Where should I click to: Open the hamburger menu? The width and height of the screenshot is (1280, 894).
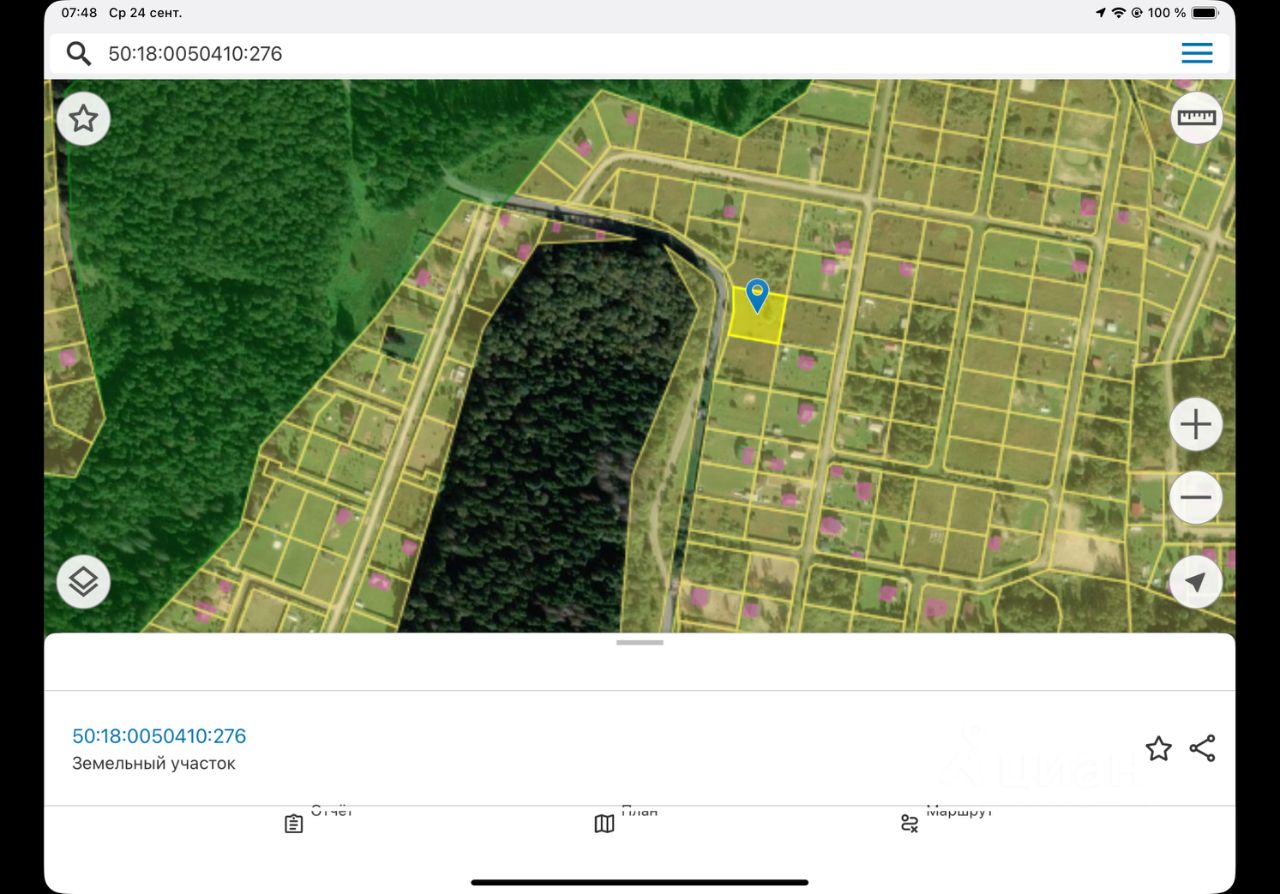tap(1197, 53)
